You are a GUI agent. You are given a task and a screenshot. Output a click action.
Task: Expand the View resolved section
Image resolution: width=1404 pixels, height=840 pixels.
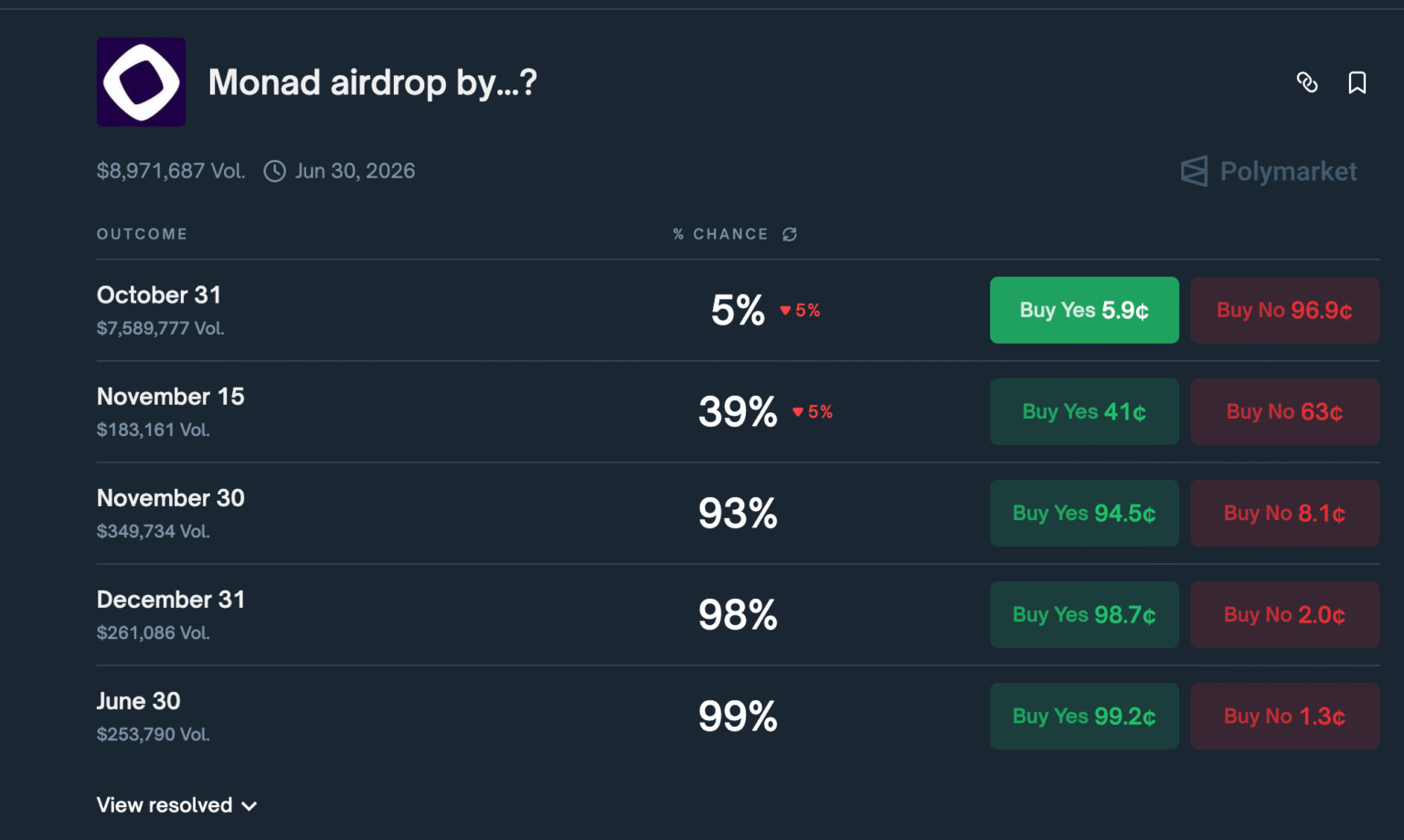175,805
